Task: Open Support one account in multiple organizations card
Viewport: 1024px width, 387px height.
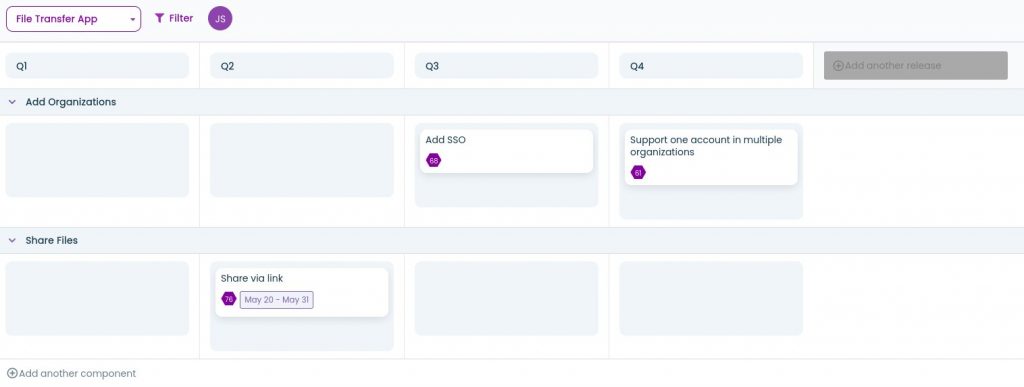Action: pyautogui.click(x=711, y=157)
